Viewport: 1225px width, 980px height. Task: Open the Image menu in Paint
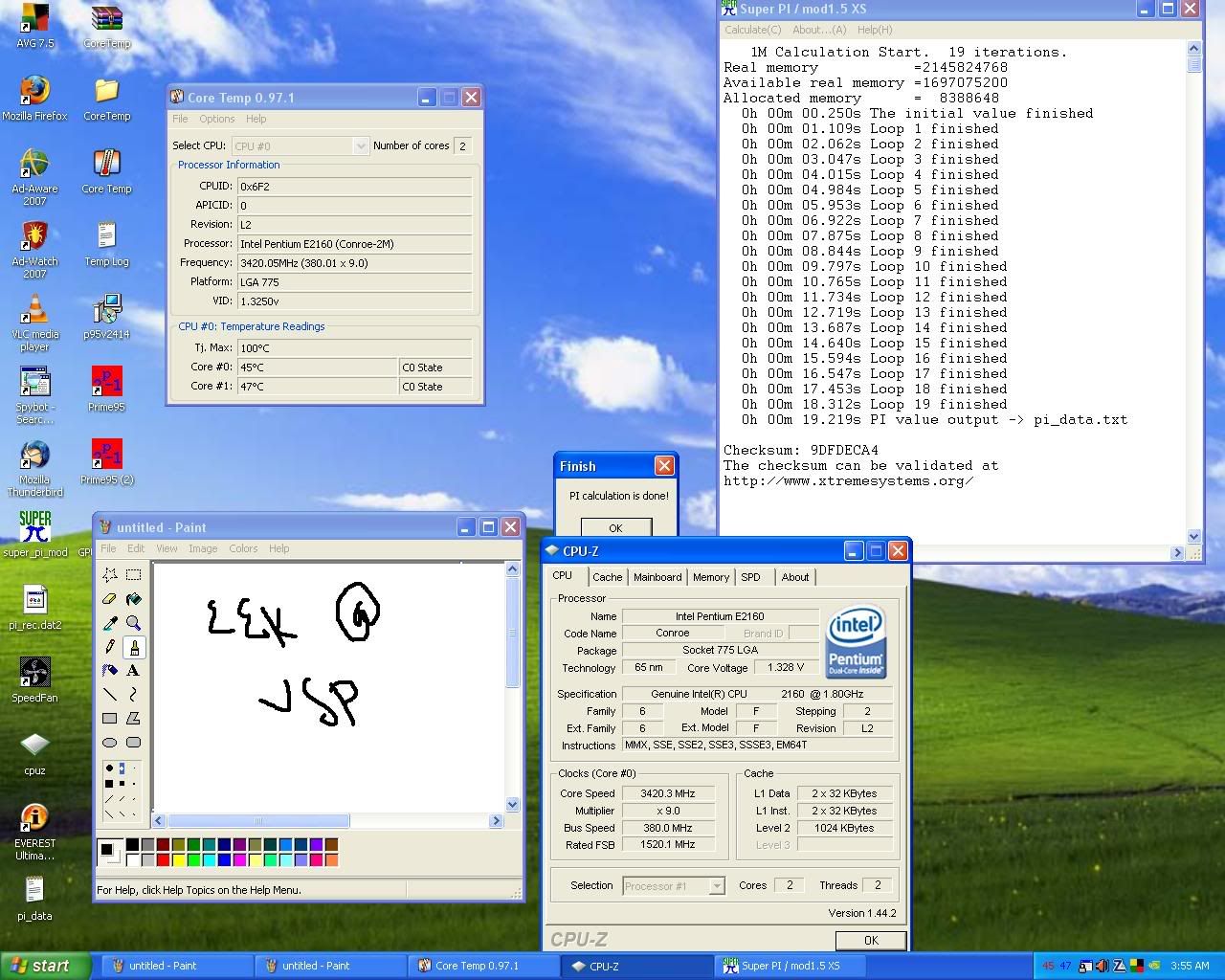coord(203,548)
